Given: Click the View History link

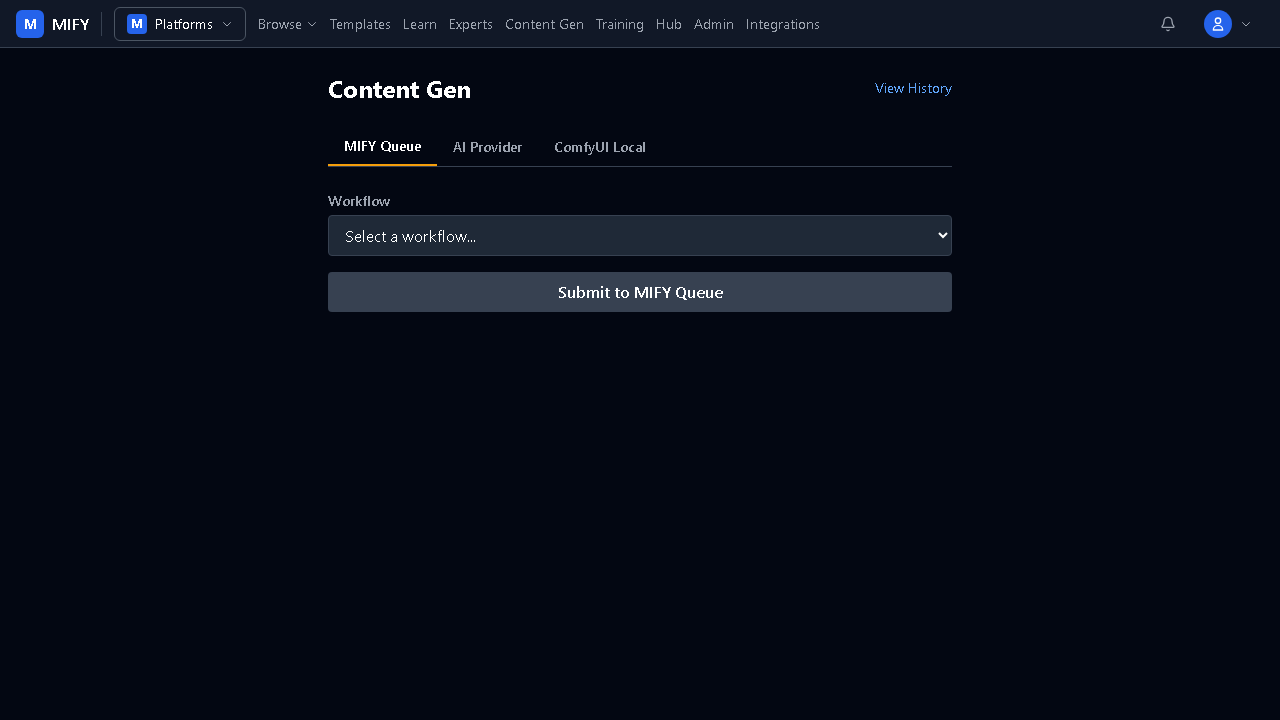Looking at the screenshot, I should click(913, 88).
